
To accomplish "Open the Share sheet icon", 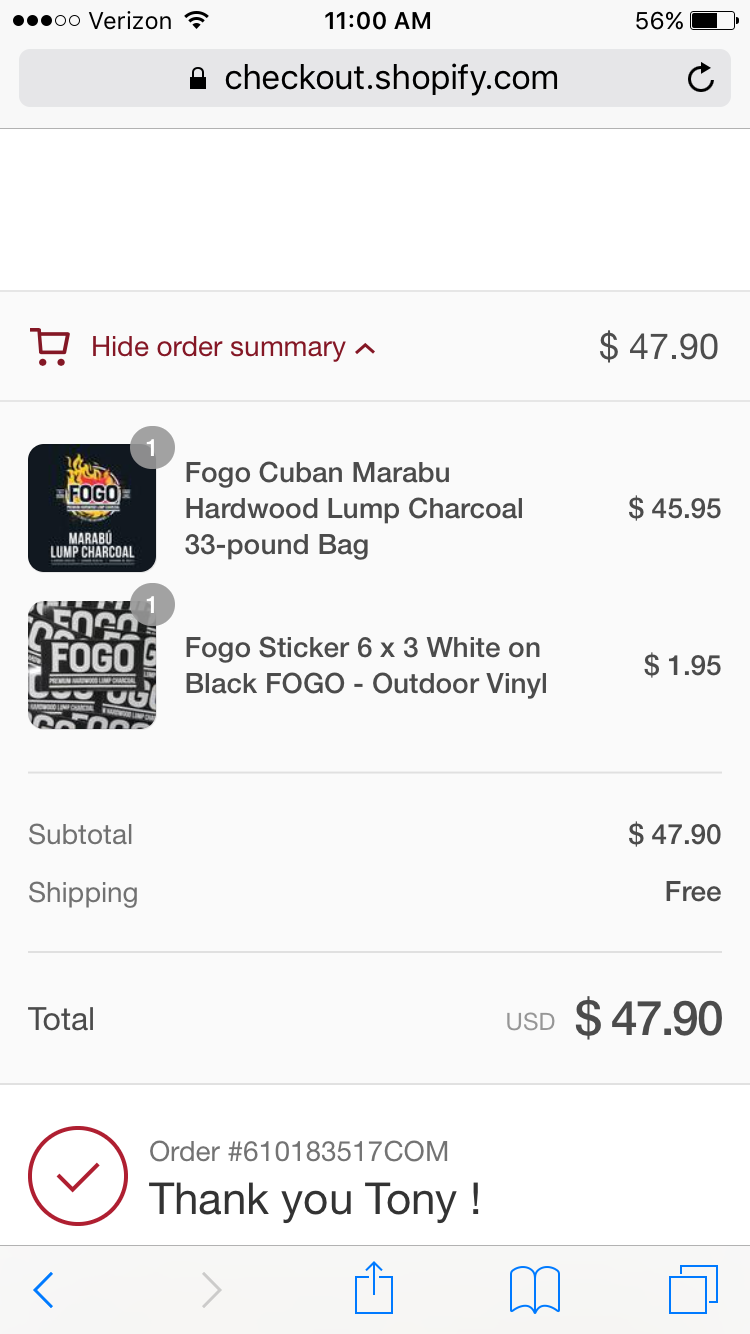I will click(x=374, y=1288).
